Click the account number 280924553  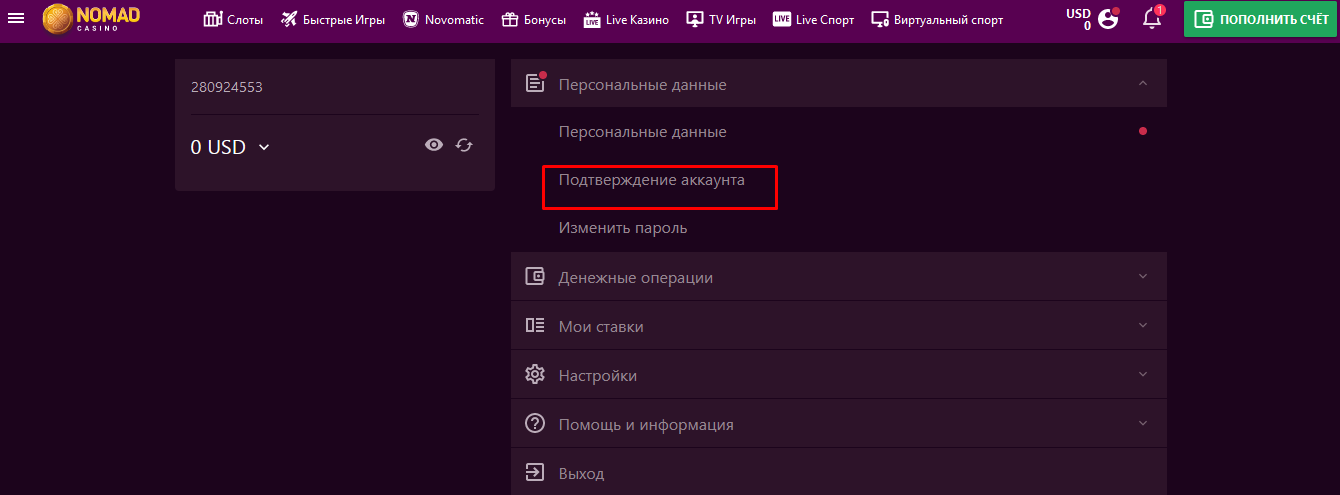(x=227, y=87)
